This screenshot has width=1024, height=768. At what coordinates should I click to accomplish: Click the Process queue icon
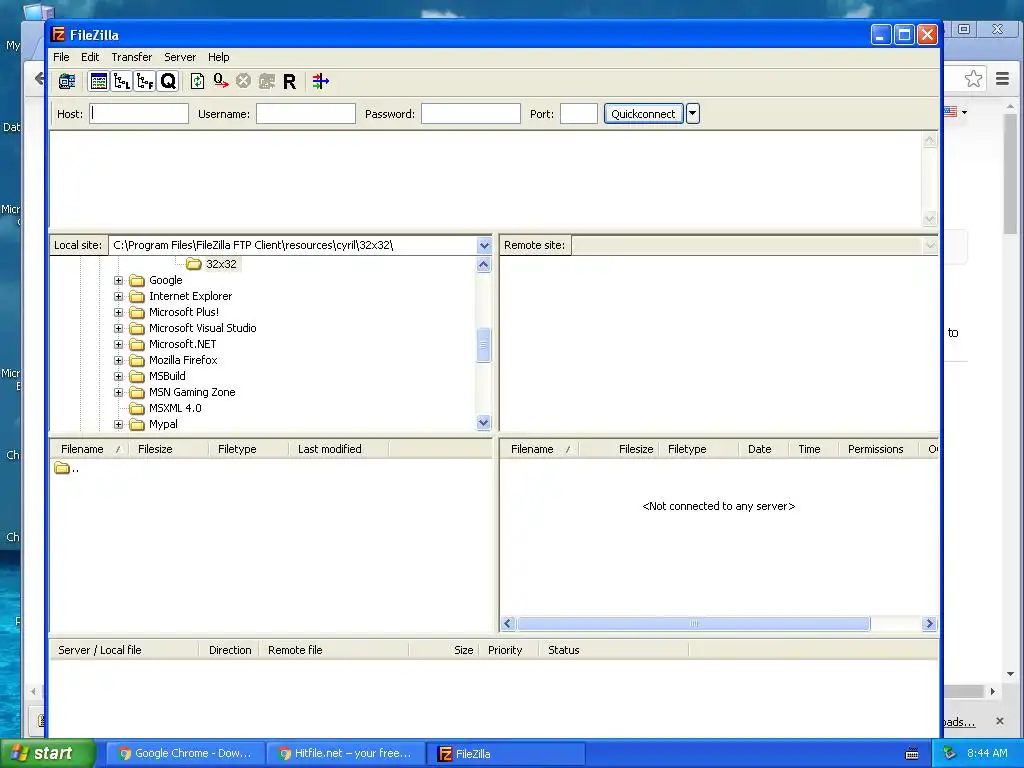(x=221, y=81)
